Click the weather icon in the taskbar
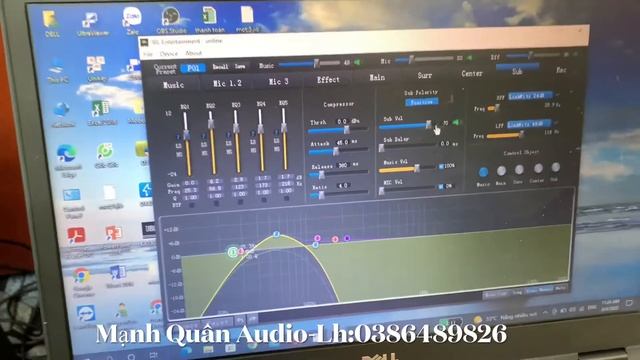Screen dimensions: 640x360 click(477, 319)
